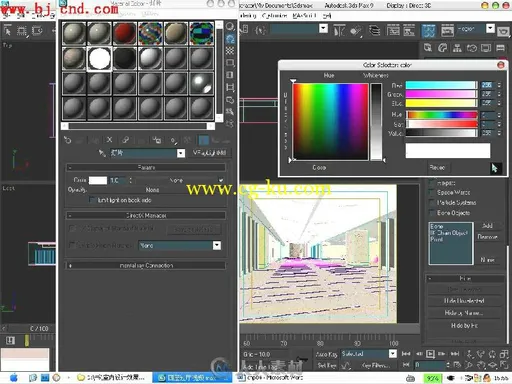Click the Opacity None map button
Viewport: 512px width, 384px height.
[152, 190]
